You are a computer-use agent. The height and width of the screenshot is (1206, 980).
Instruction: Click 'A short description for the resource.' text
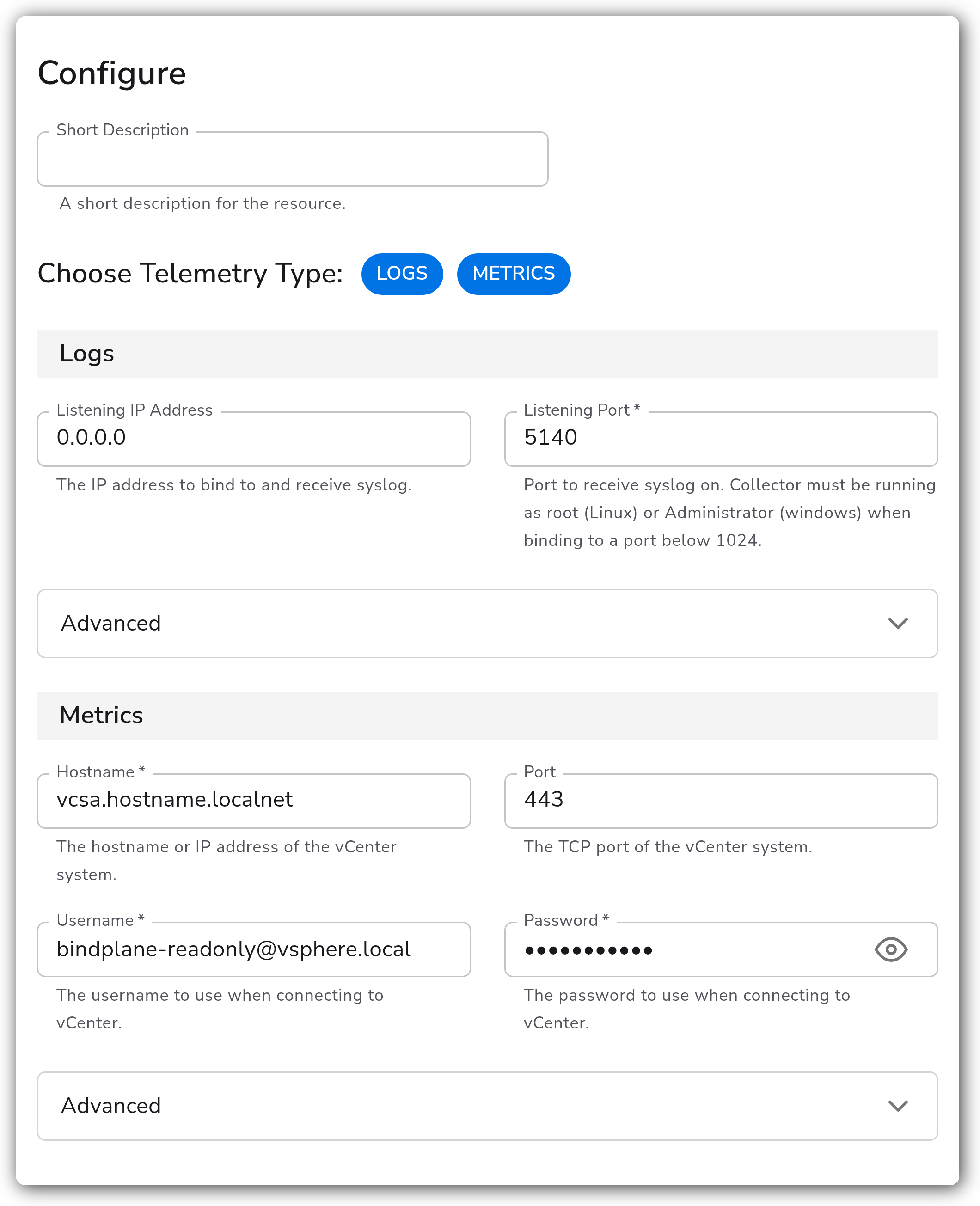[202, 203]
